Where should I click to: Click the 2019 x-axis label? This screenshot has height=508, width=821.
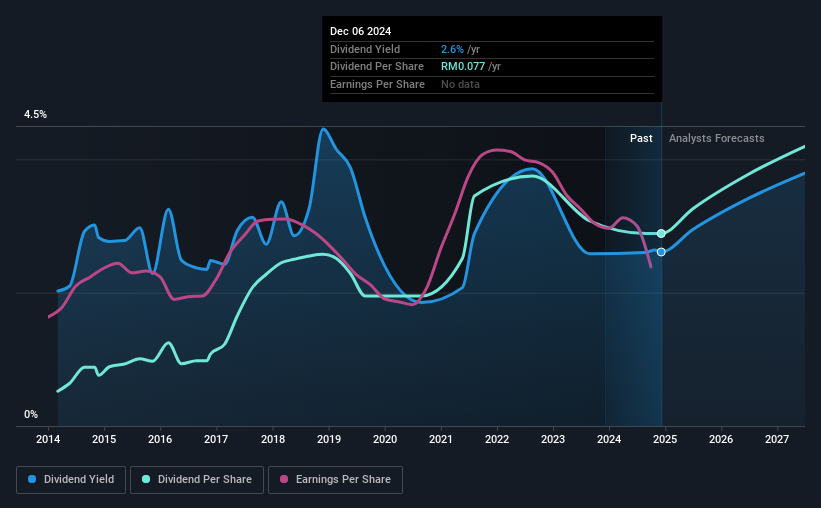pos(329,439)
